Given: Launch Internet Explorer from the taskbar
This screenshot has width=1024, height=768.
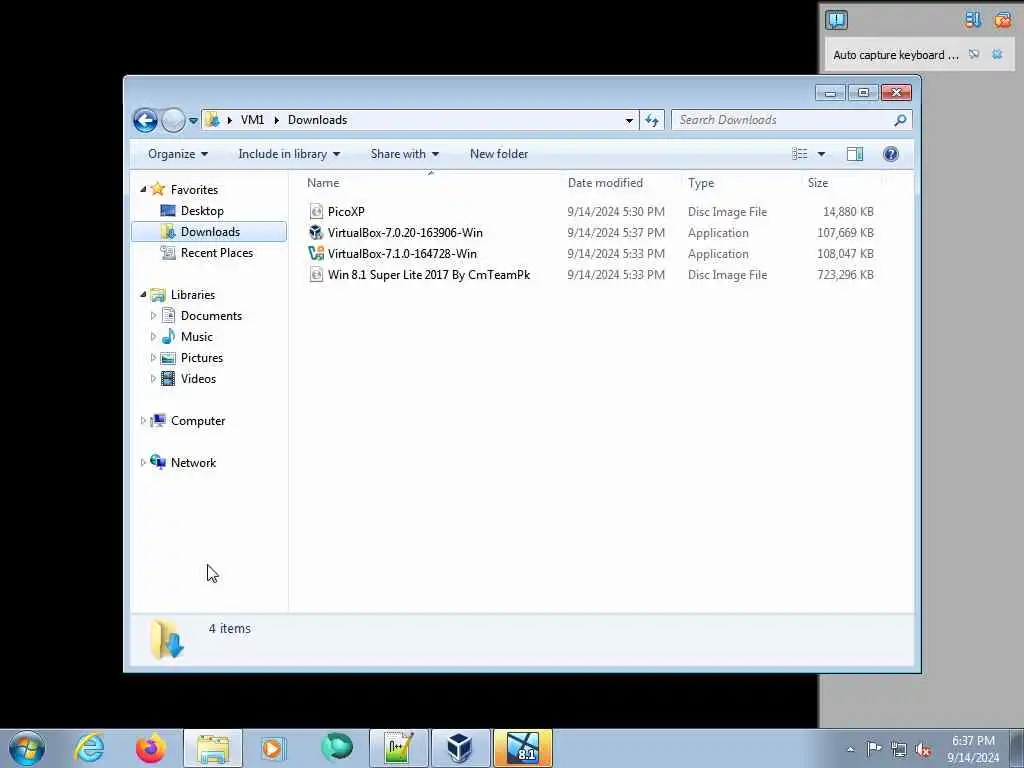Looking at the screenshot, I should [89, 748].
